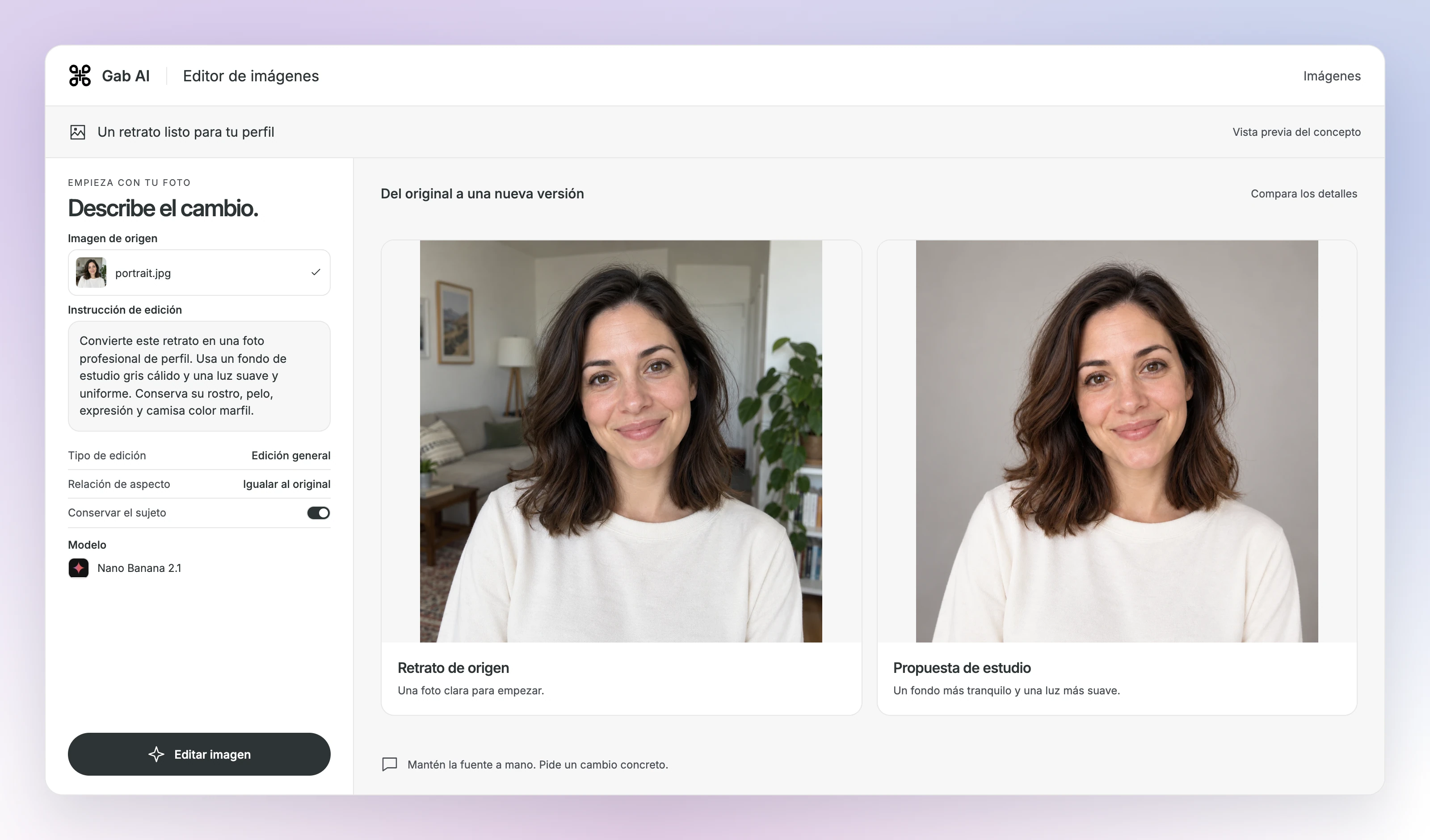
Task: Click the 'Del original a una nueva versión' heading
Action: 482,193
